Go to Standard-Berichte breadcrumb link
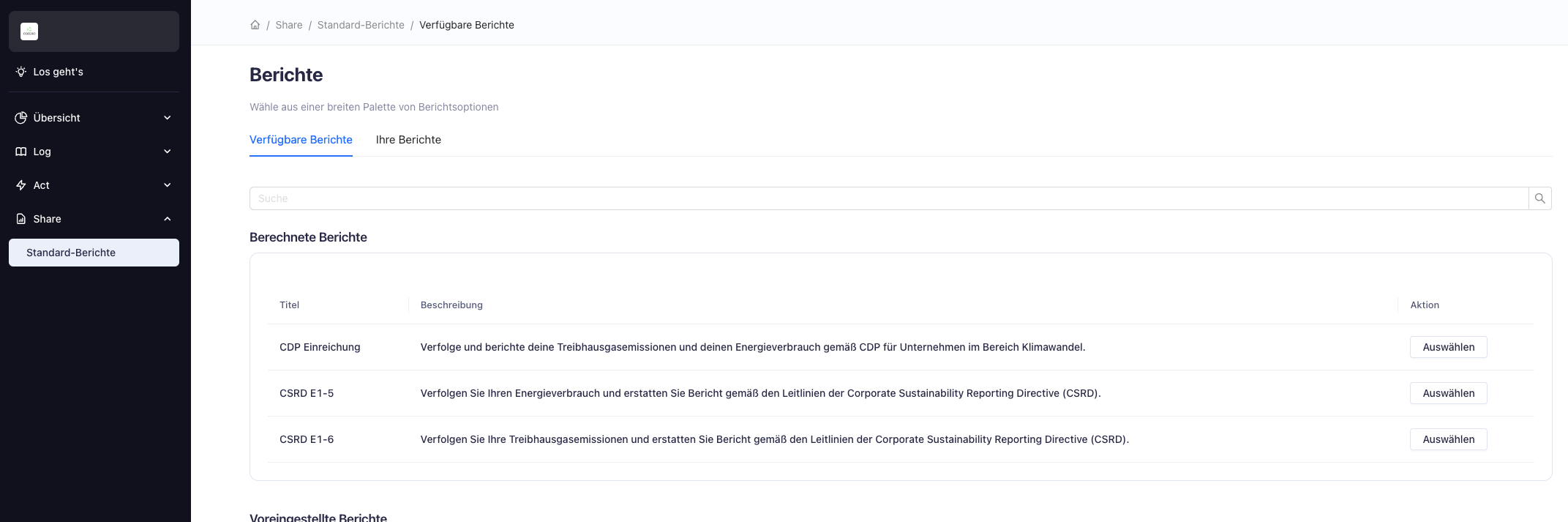Screen dimensions: 1568x522 tap(361, 25)
